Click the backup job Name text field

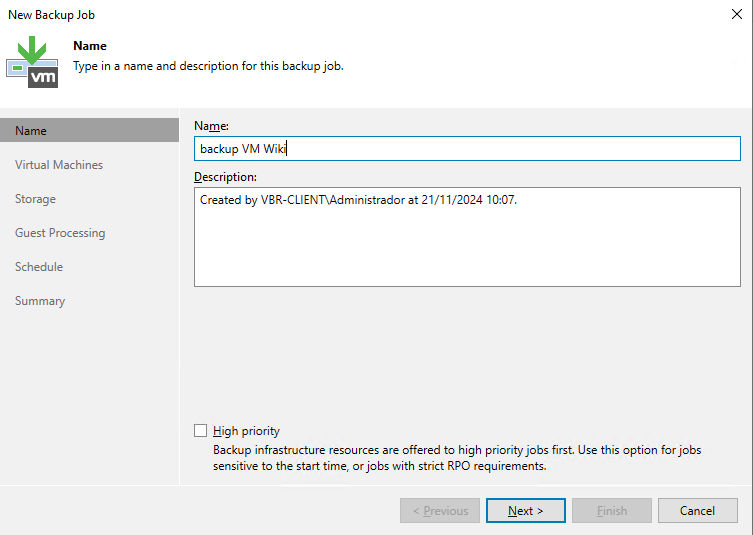click(467, 149)
